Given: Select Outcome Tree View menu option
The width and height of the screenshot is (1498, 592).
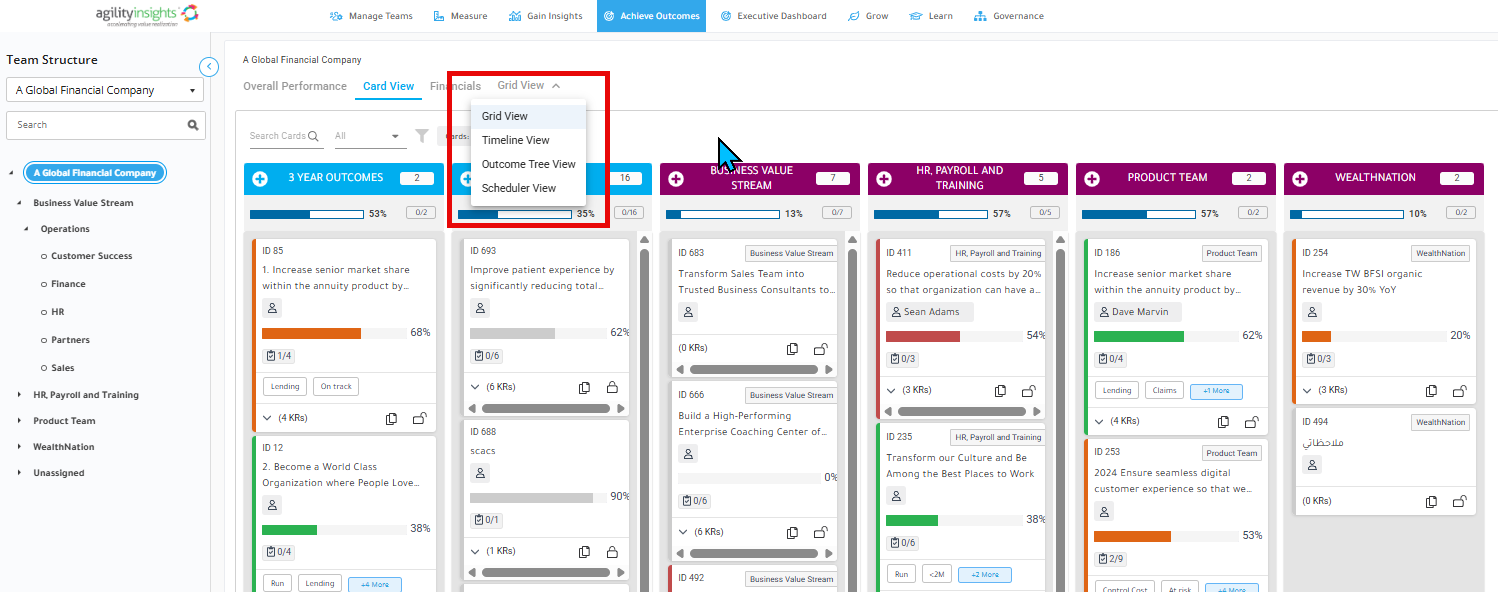Looking at the screenshot, I should click(528, 165).
